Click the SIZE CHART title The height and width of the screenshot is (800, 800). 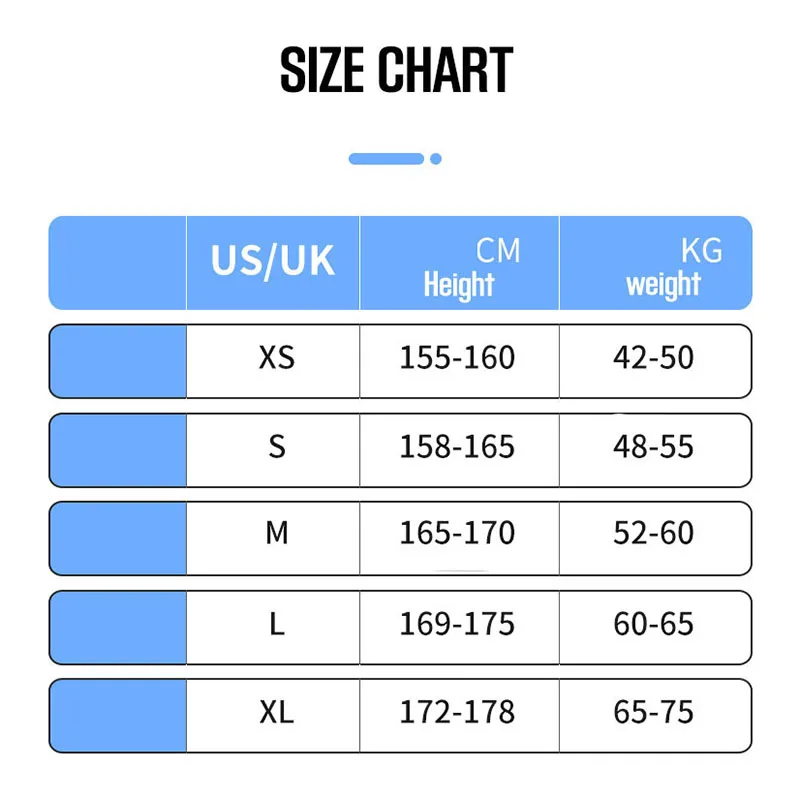pos(396,71)
